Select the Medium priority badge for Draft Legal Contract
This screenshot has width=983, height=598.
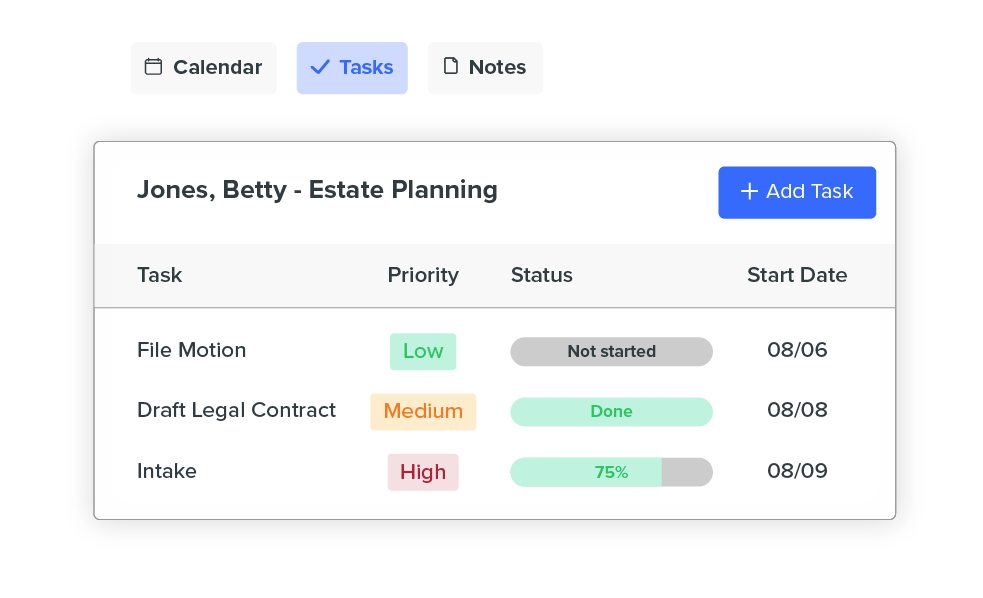(x=422, y=411)
